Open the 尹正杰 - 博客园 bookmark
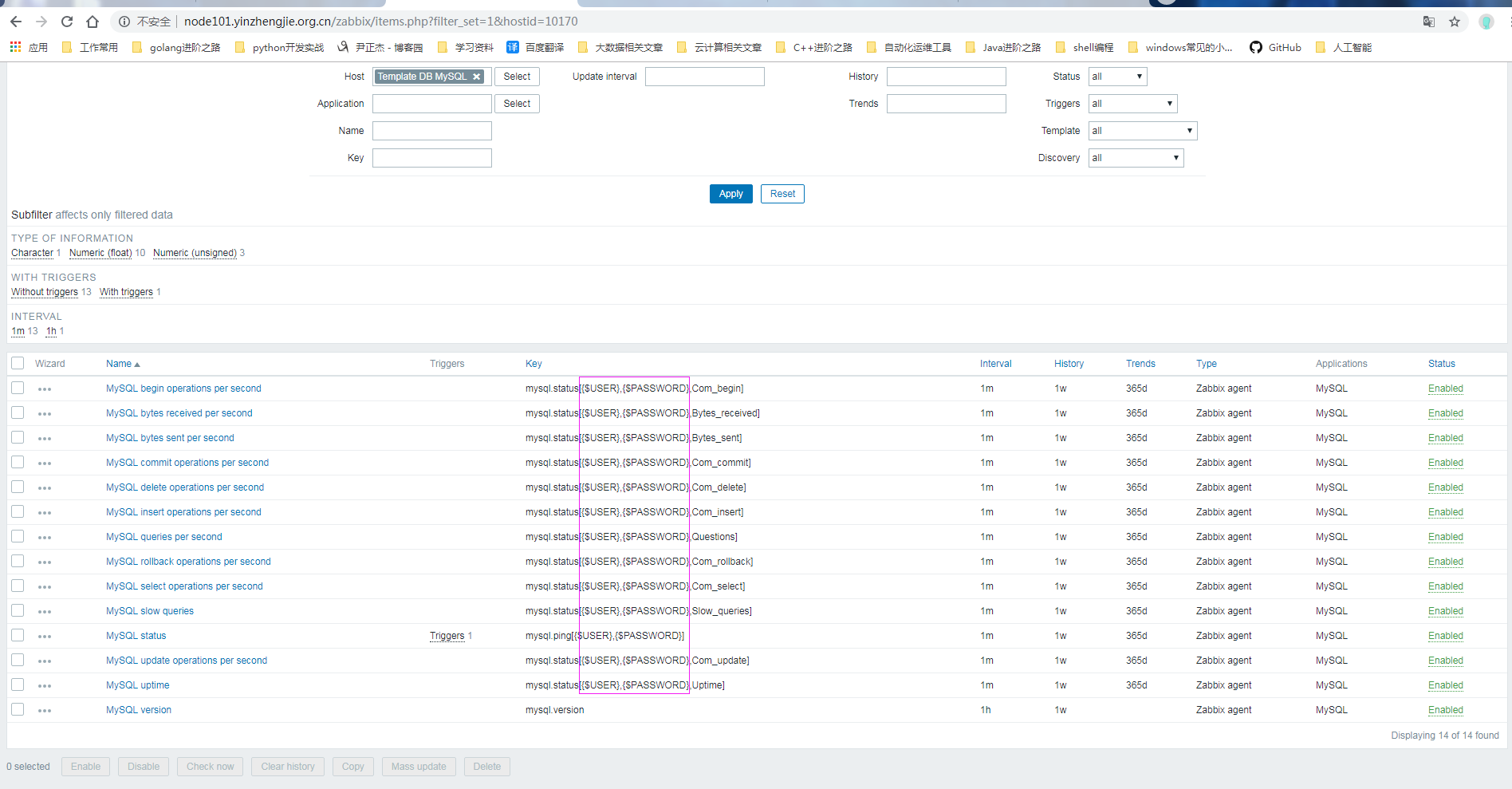 click(x=380, y=47)
